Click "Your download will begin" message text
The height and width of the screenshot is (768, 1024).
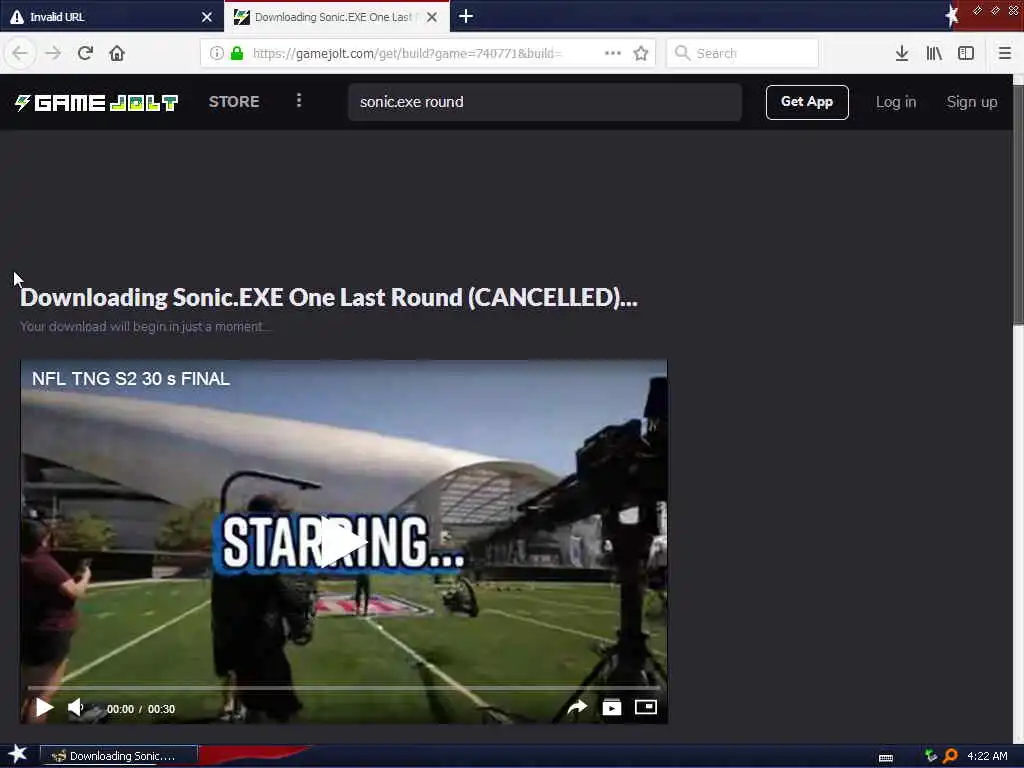[145, 327]
